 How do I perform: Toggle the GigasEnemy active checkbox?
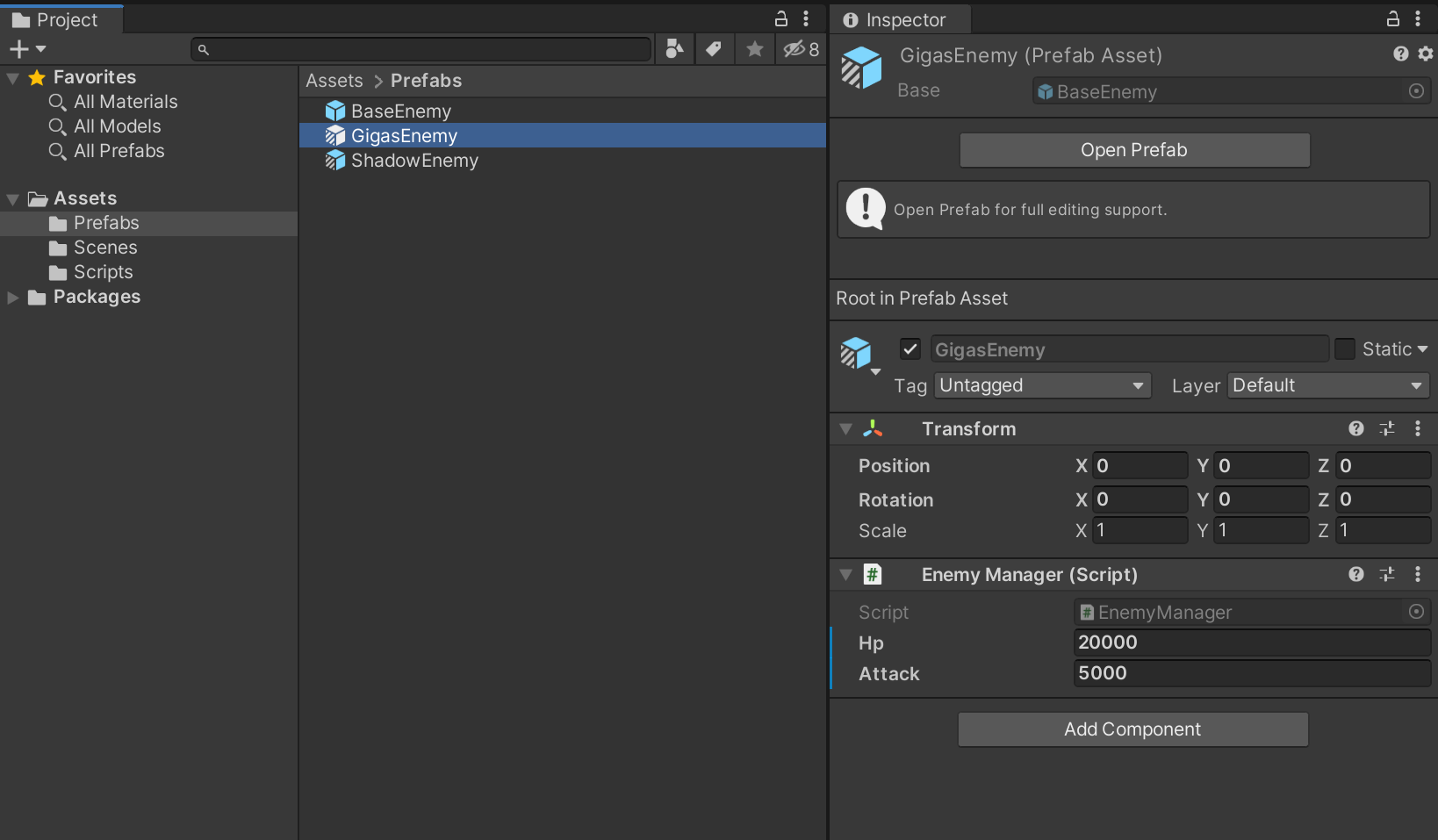(x=910, y=348)
